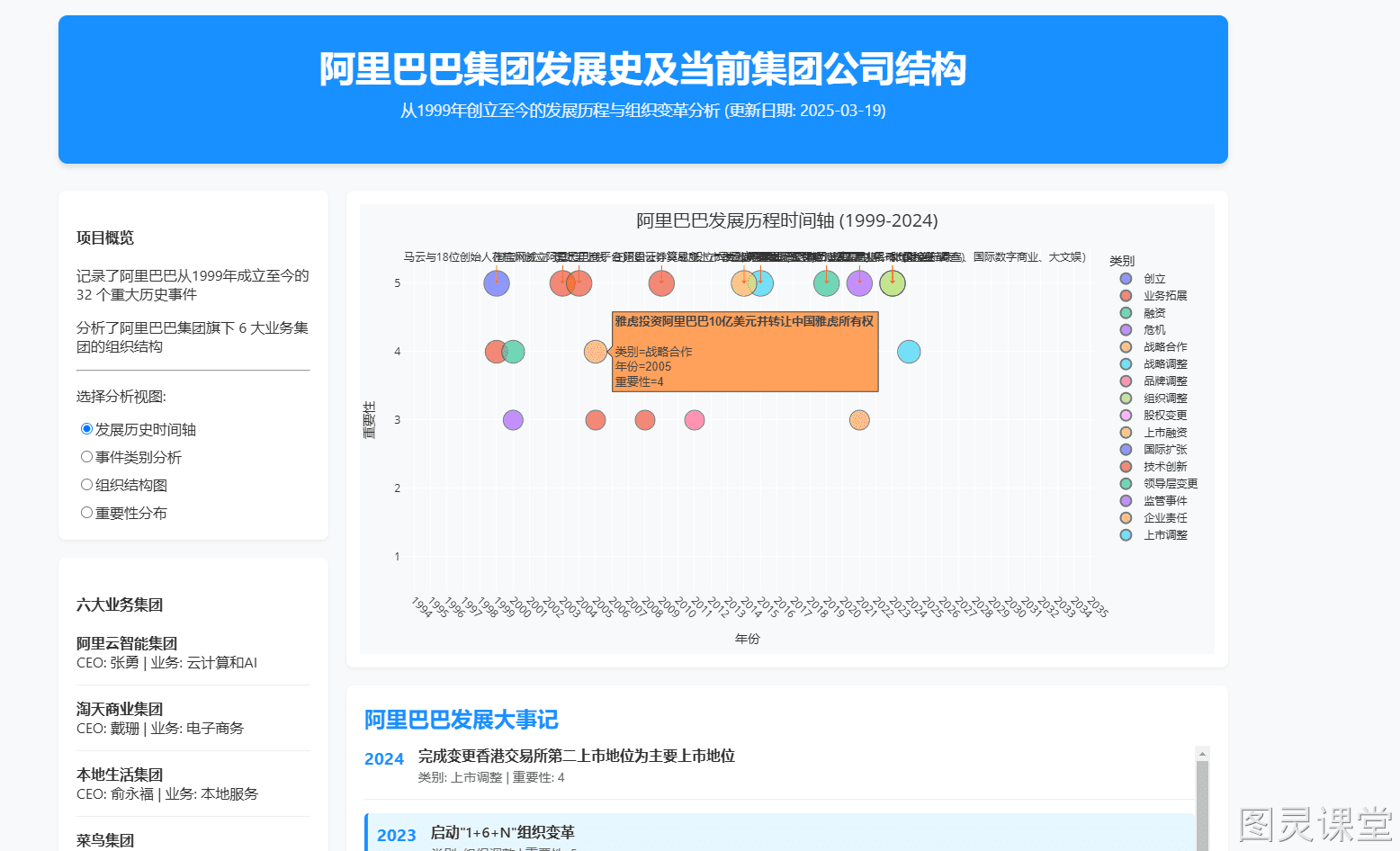Select 重要性分布 analysis view
The image size is (1400, 851).
(x=86, y=513)
